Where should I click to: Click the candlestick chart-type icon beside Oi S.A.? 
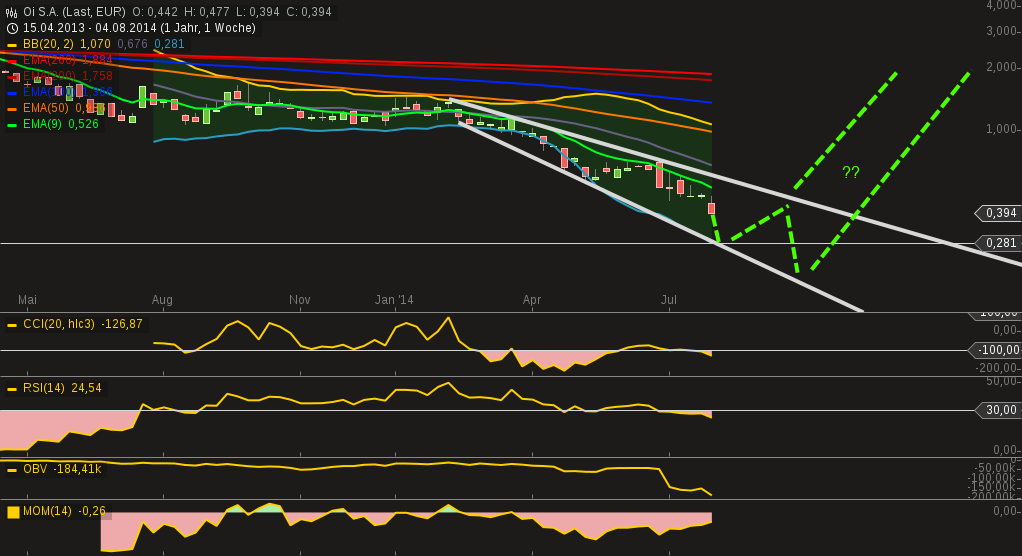(12, 12)
